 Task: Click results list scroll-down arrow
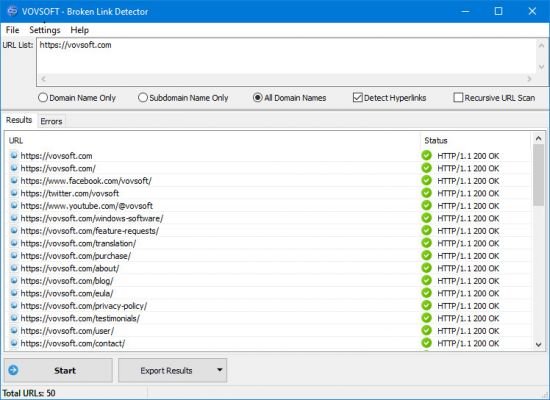[x=538, y=345]
